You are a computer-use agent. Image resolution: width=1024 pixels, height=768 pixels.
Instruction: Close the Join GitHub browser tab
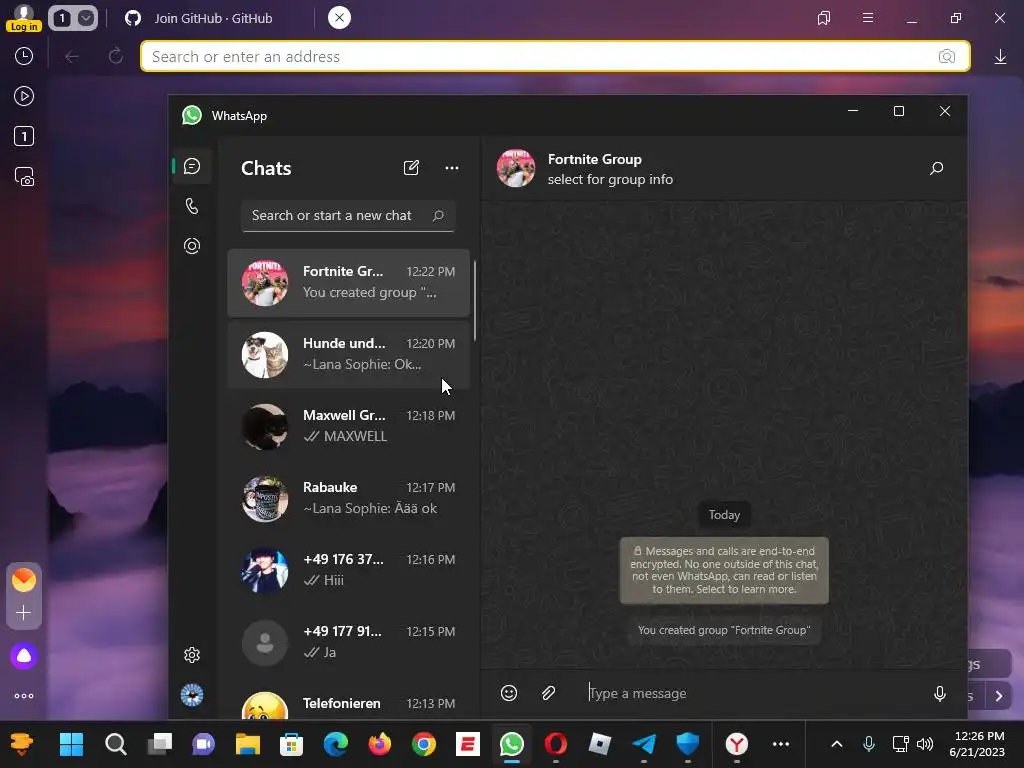[x=339, y=18]
